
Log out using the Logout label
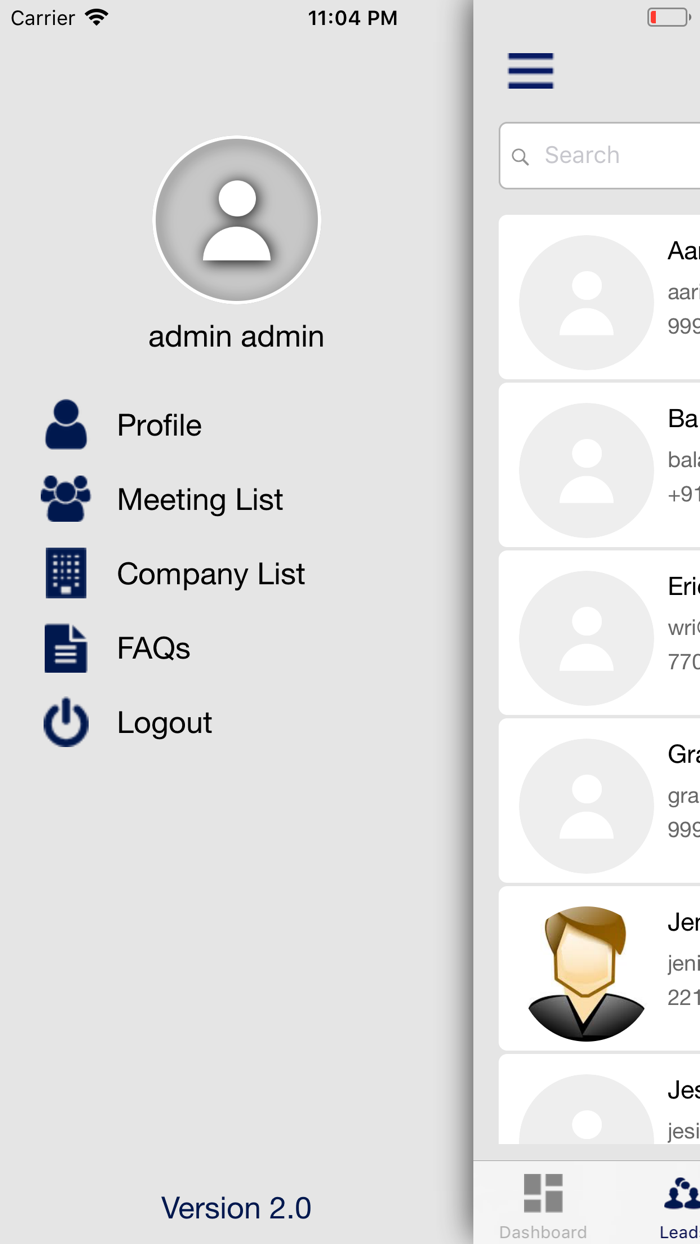pyautogui.click(x=164, y=722)
